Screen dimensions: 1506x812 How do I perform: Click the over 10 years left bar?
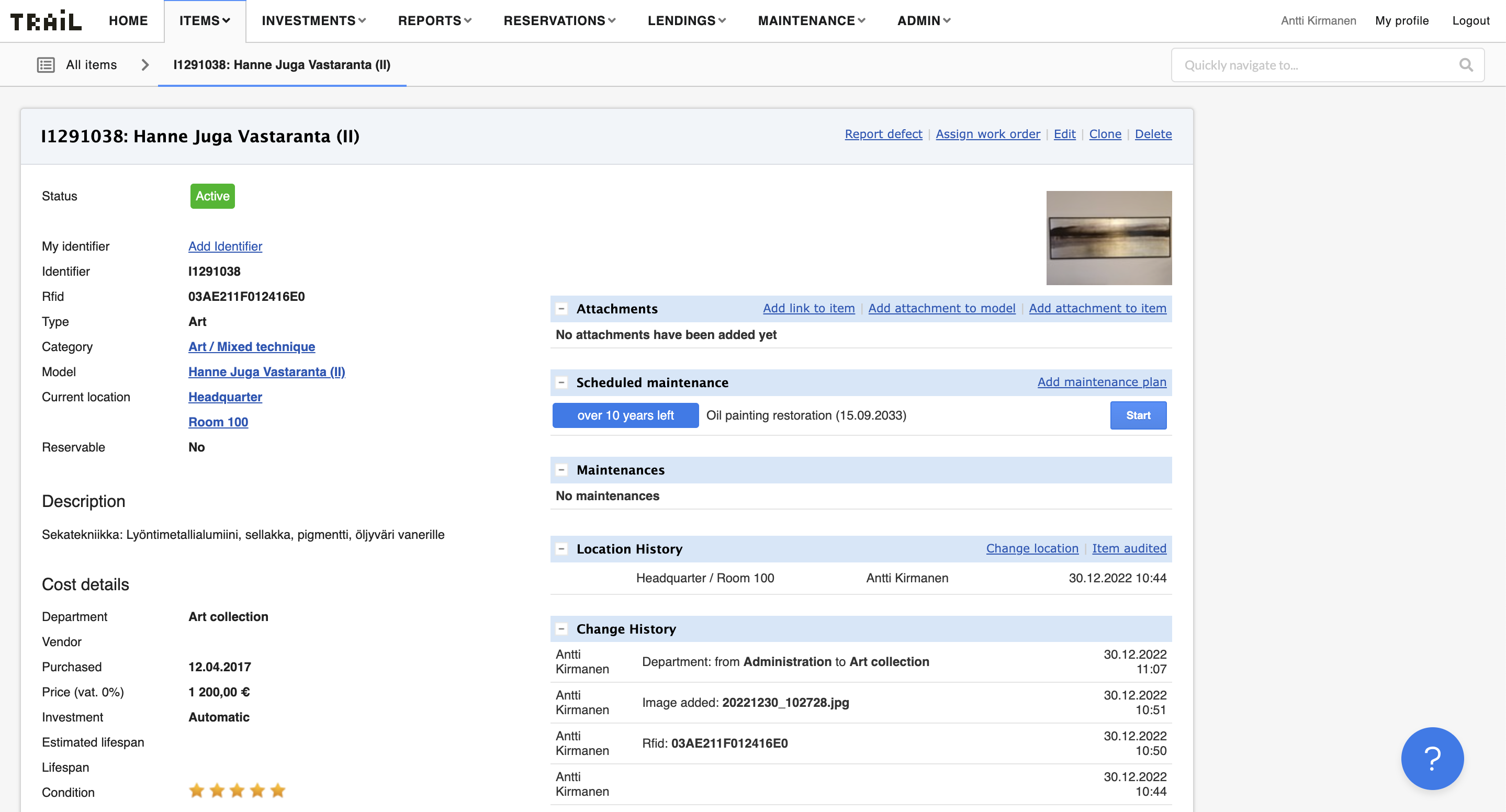[x=625, y=415]
